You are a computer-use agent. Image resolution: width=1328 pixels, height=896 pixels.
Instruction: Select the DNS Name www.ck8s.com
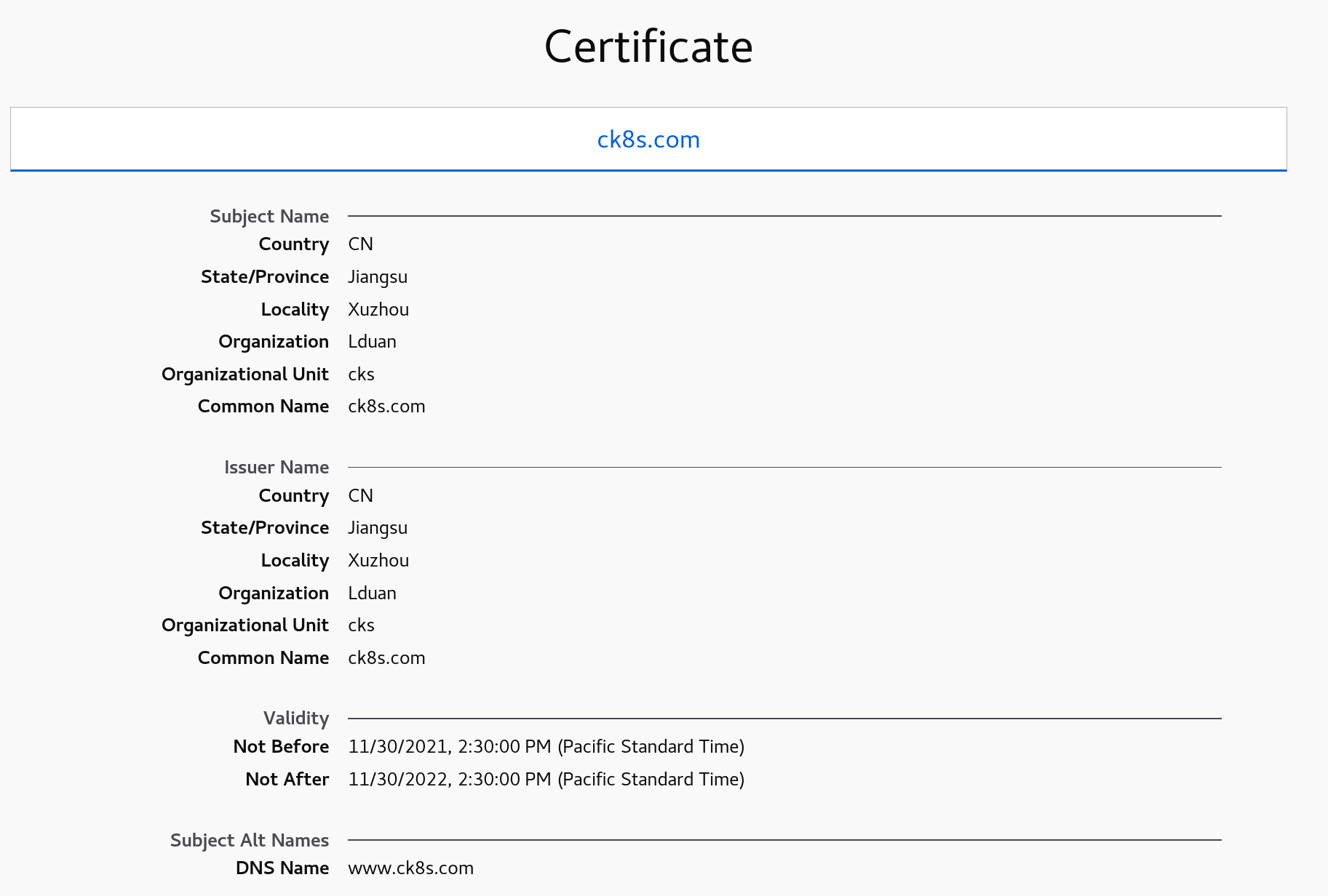pyautogui.click(x=411, y=868)
